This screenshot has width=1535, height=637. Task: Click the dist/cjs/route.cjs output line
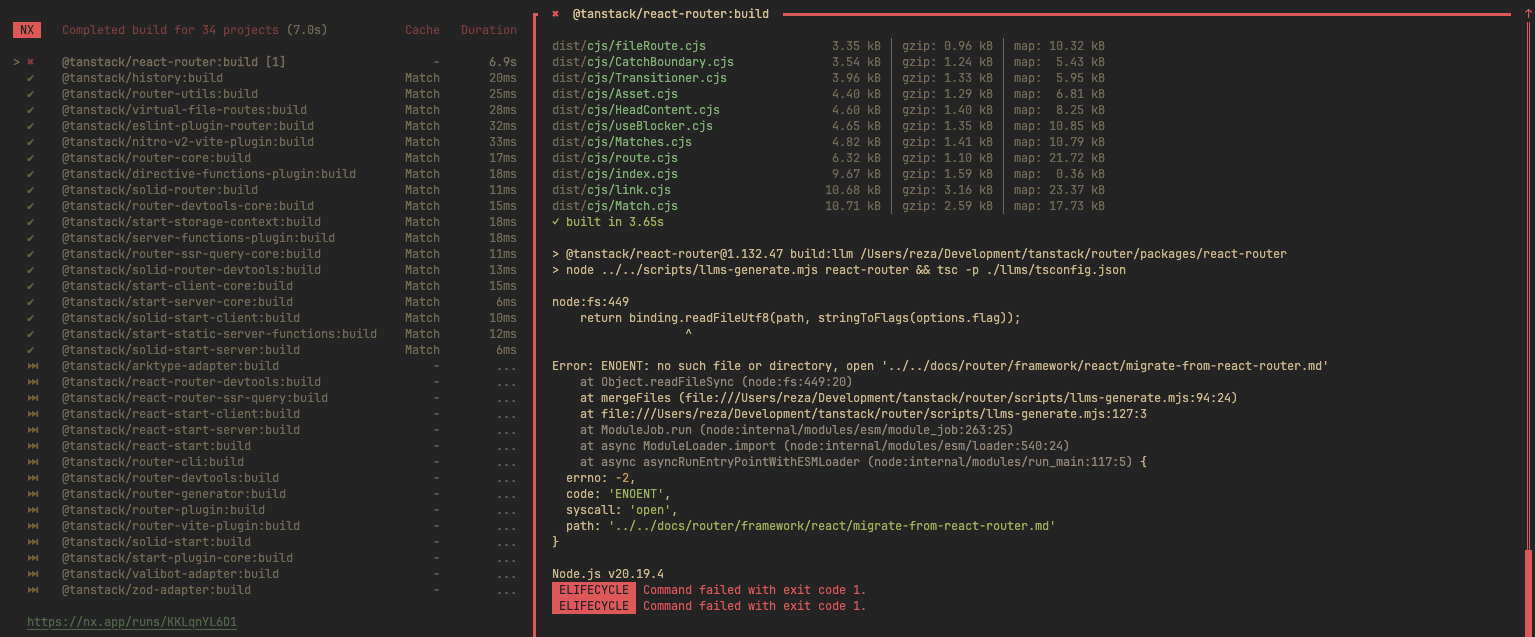[828, 158]
